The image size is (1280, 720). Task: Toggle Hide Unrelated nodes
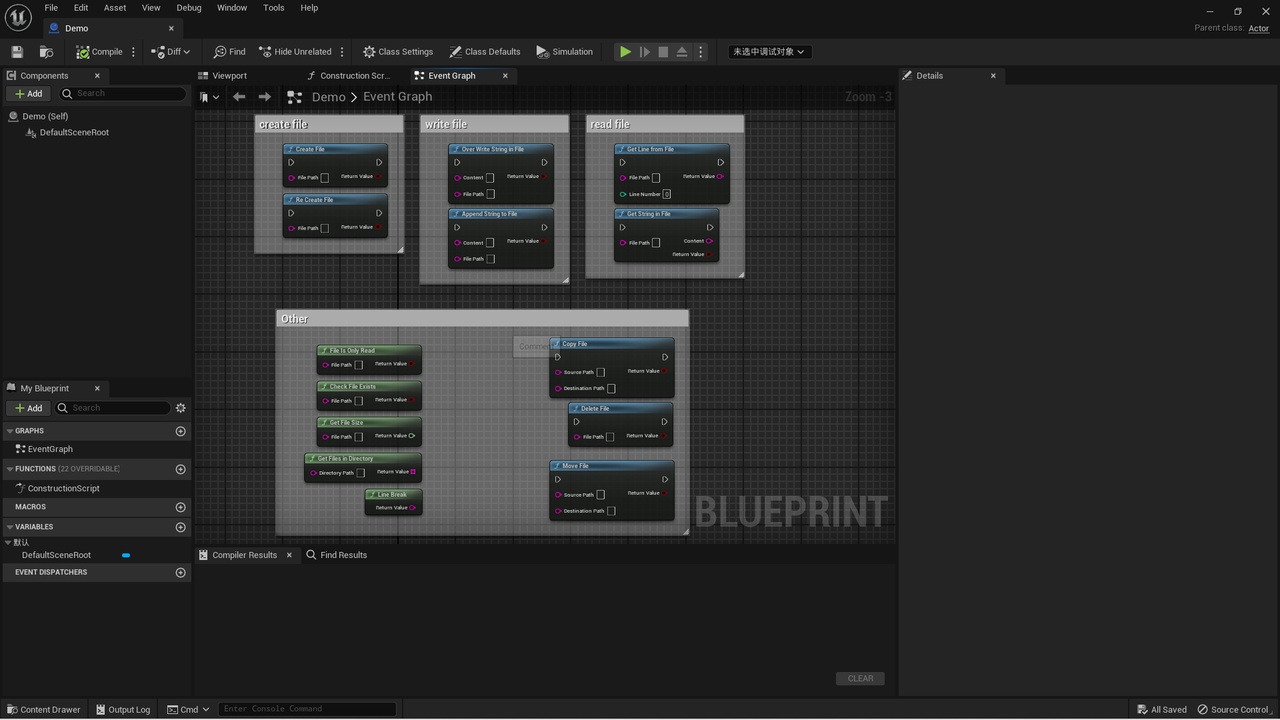click(295, 52)
